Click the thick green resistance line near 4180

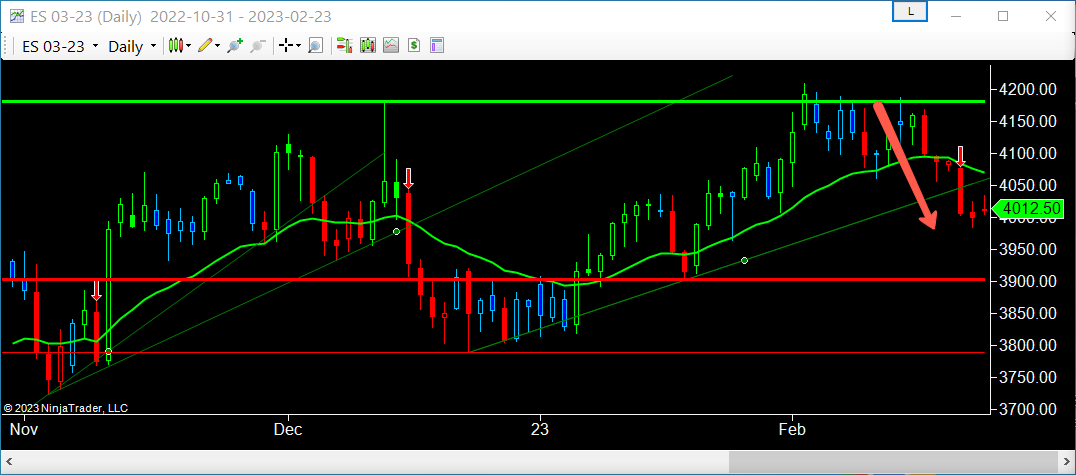point(493,102)
